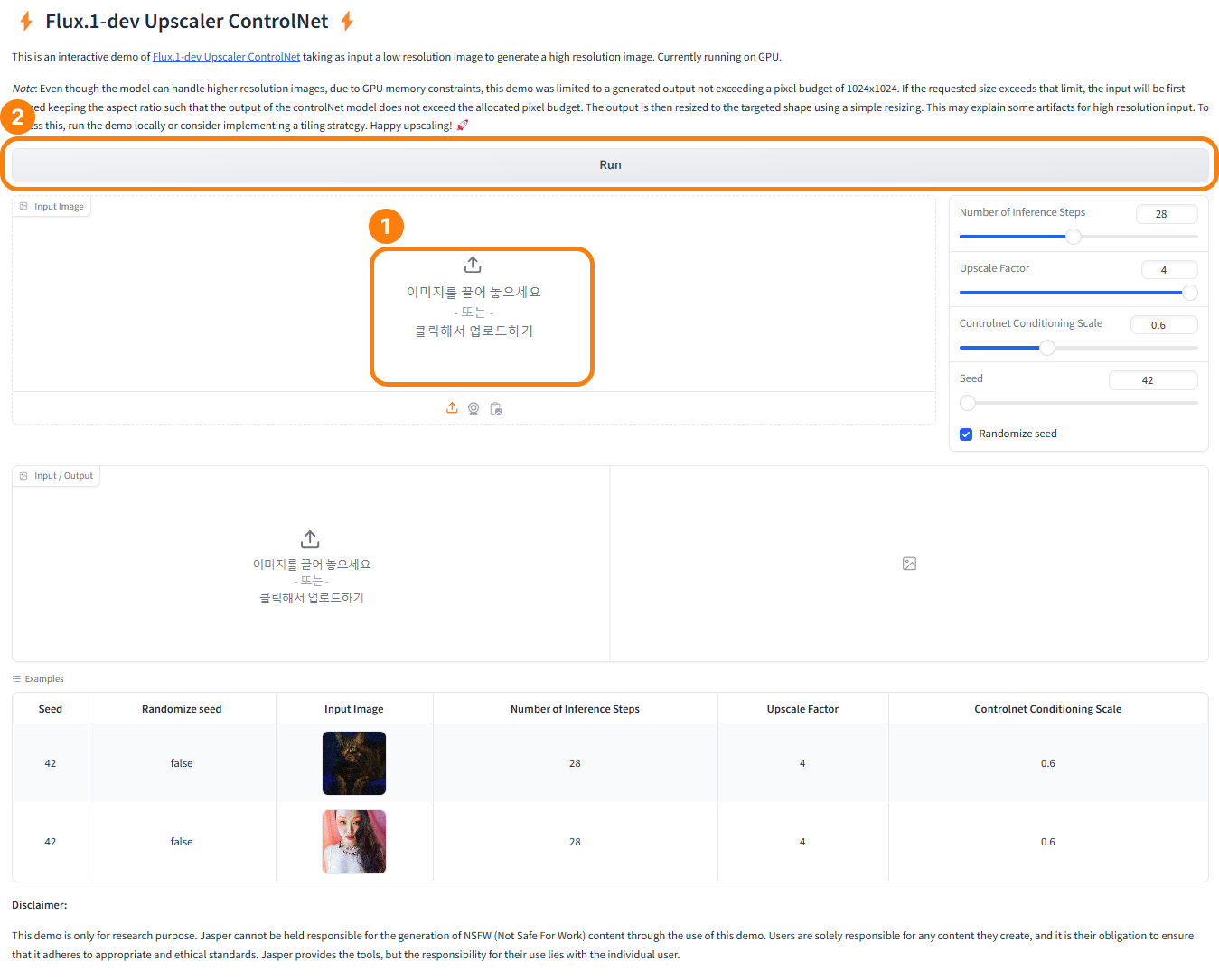Click the Seed slider track
Screen dimensions: 1219x980
click(x=1079, y=403)
